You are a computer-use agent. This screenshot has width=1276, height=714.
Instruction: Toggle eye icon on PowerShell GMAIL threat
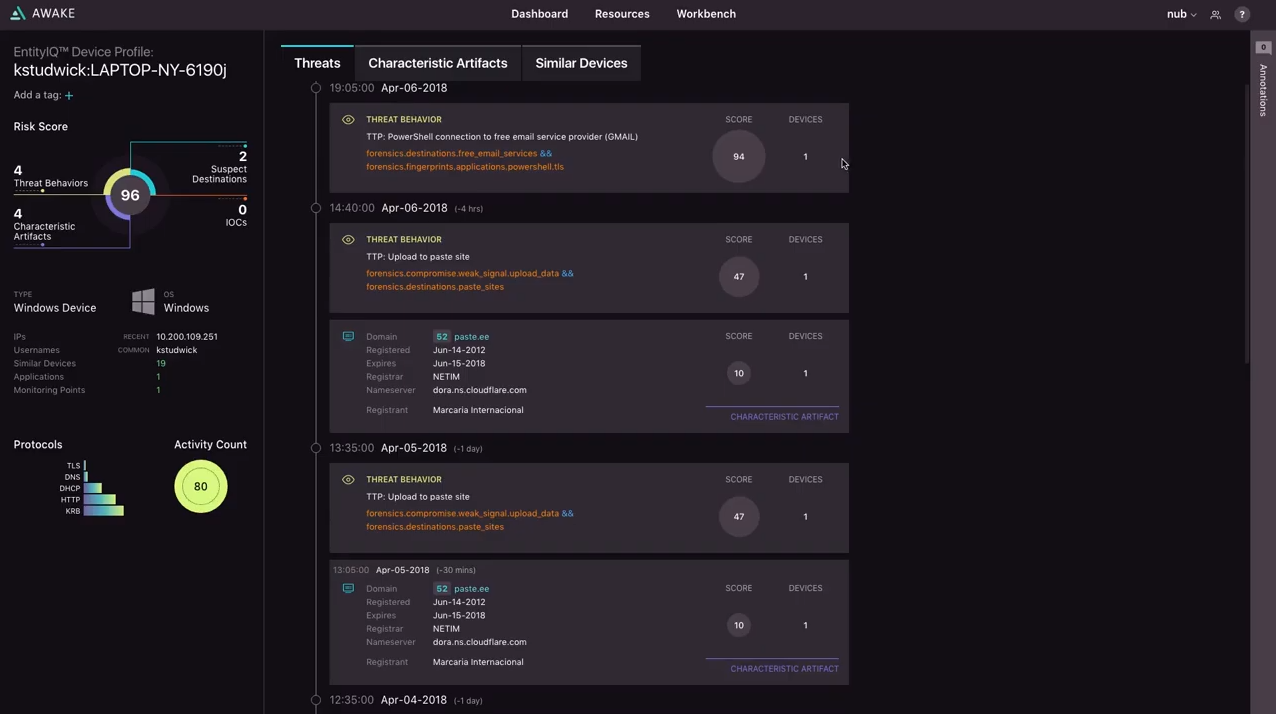coord(348,120)
